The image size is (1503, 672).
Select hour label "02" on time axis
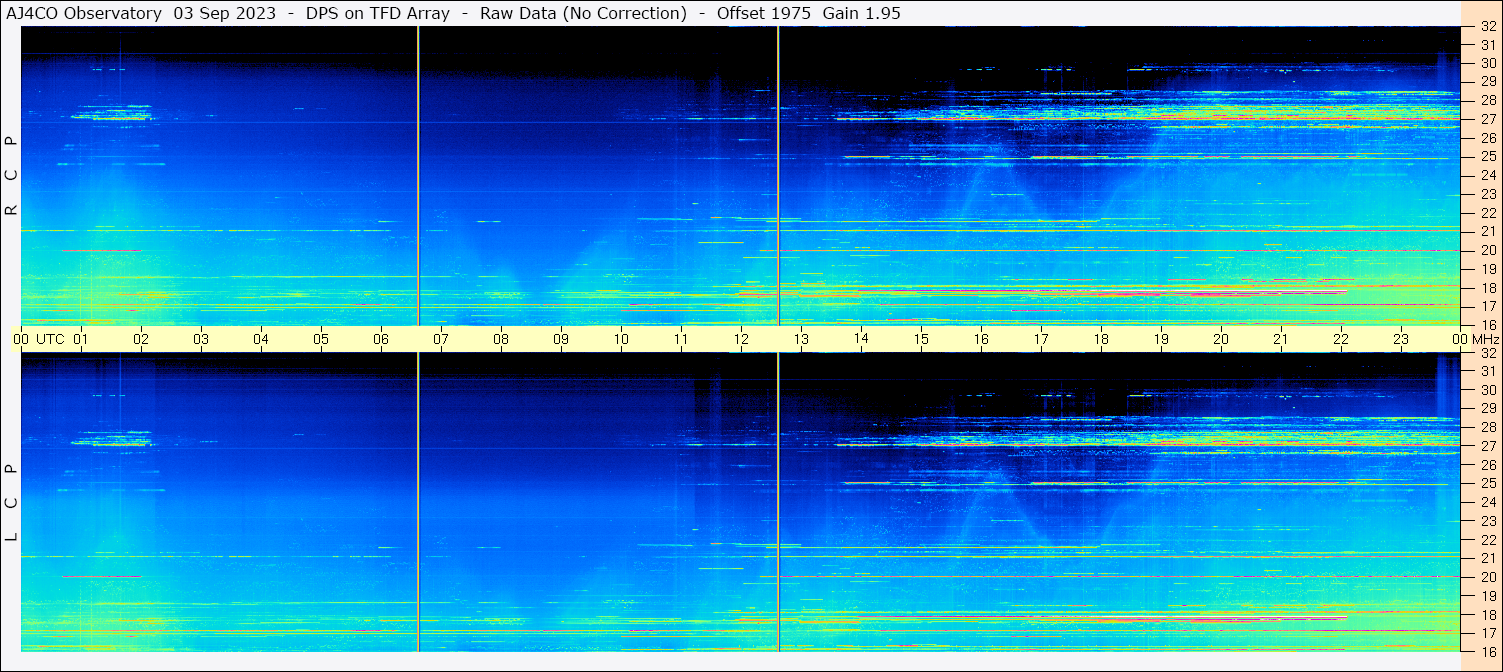tap(141, 339)
